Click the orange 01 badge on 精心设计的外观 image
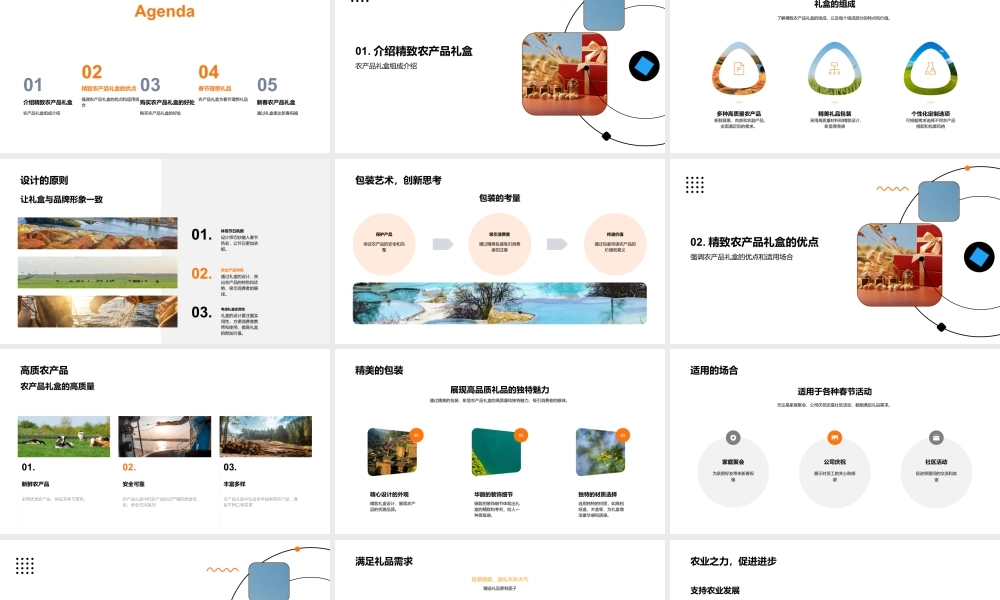 (x=416, y=435)
